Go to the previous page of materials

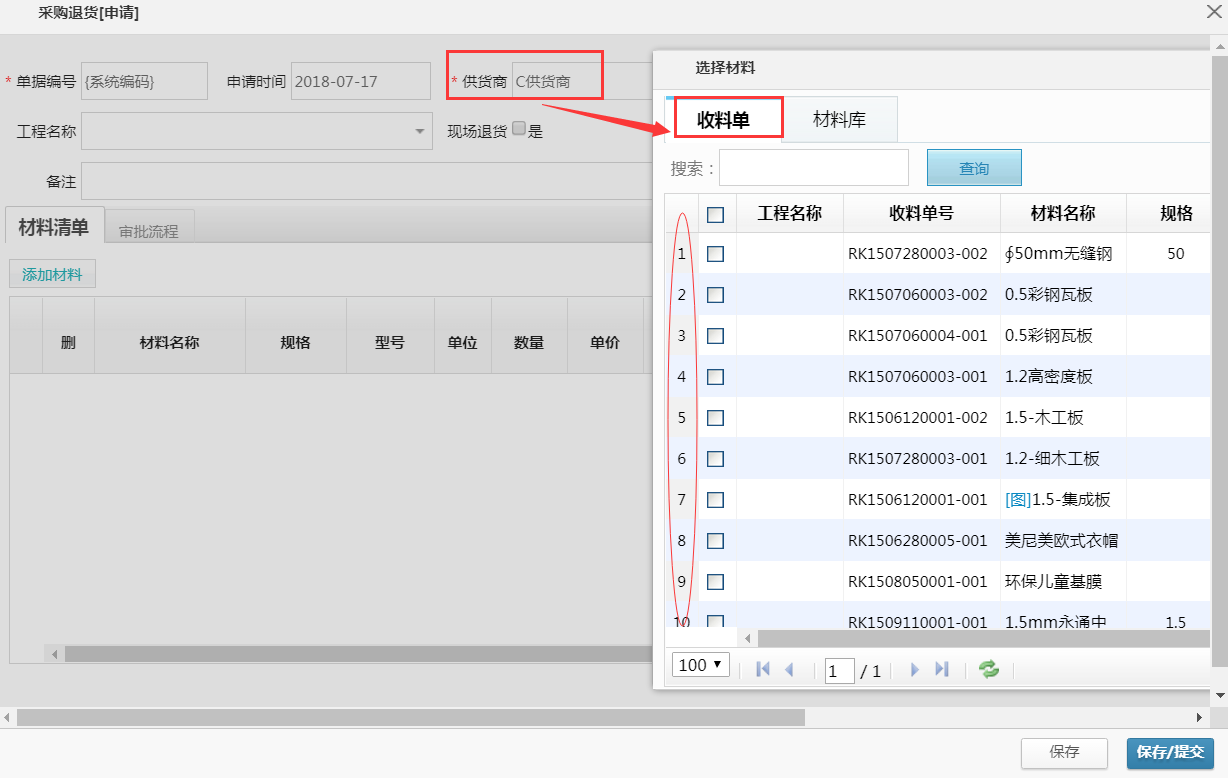coord(791,670)
